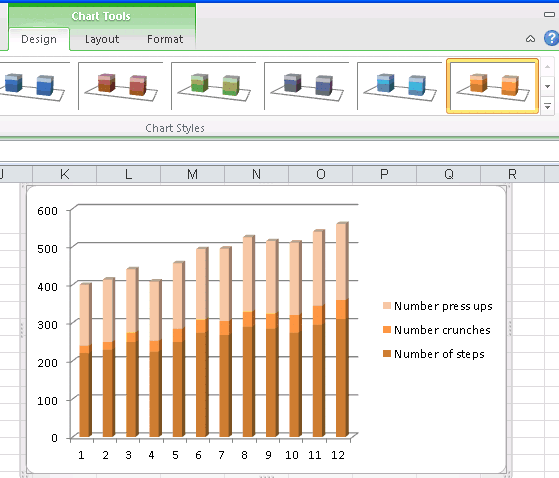
Task: Select the Number of steps legend entry
Action: [x=434, y=354]
